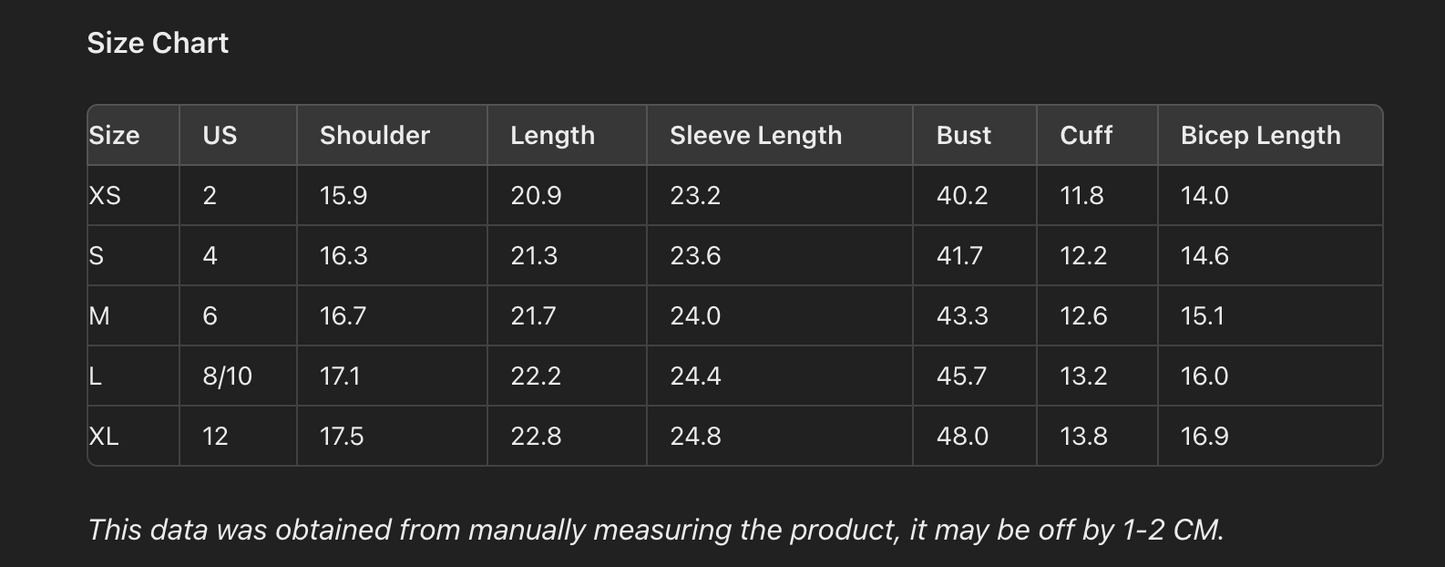Screen dimensions: 1445x567
Task: Click the US column header
Action: [x=220, y=135]
